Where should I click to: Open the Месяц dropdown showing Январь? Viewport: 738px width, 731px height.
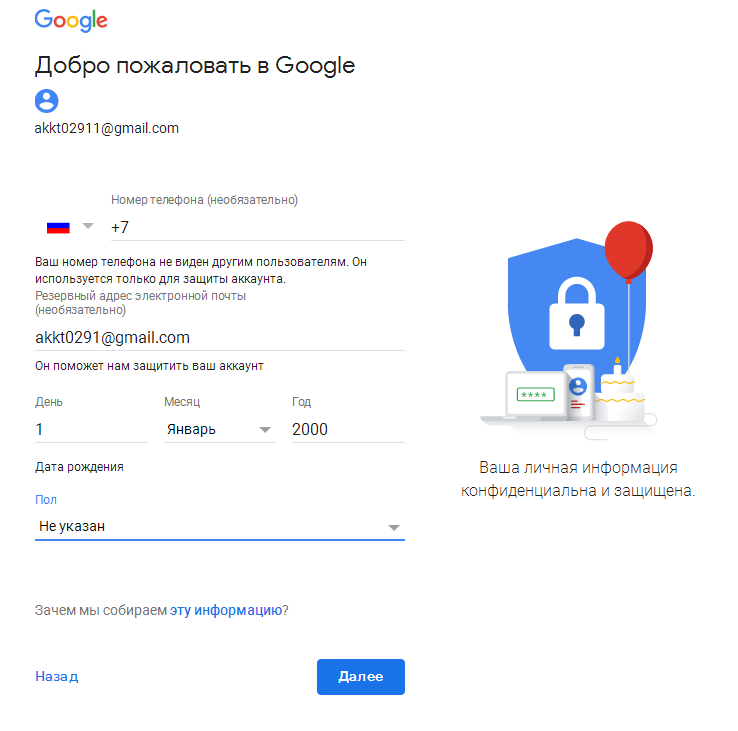pyautogui.click(x=219, y=429)
